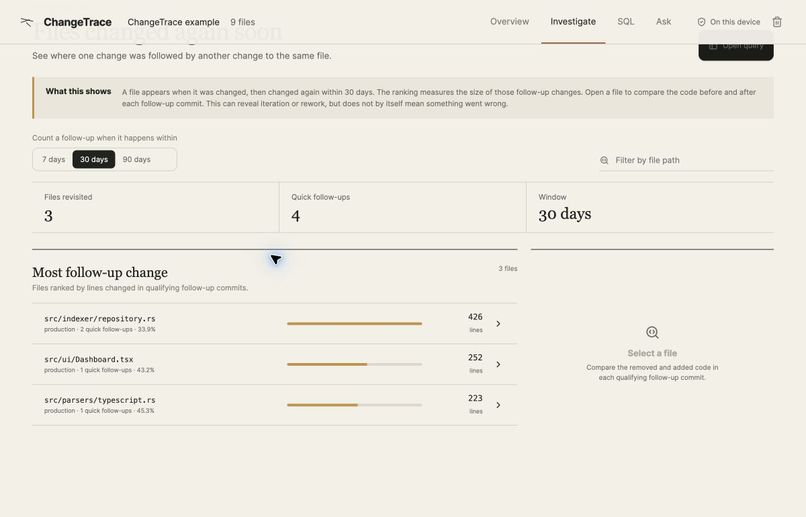Click 'production · 1 quick follow-ups · 45.3%' subtitle

(x=99, y=411)
